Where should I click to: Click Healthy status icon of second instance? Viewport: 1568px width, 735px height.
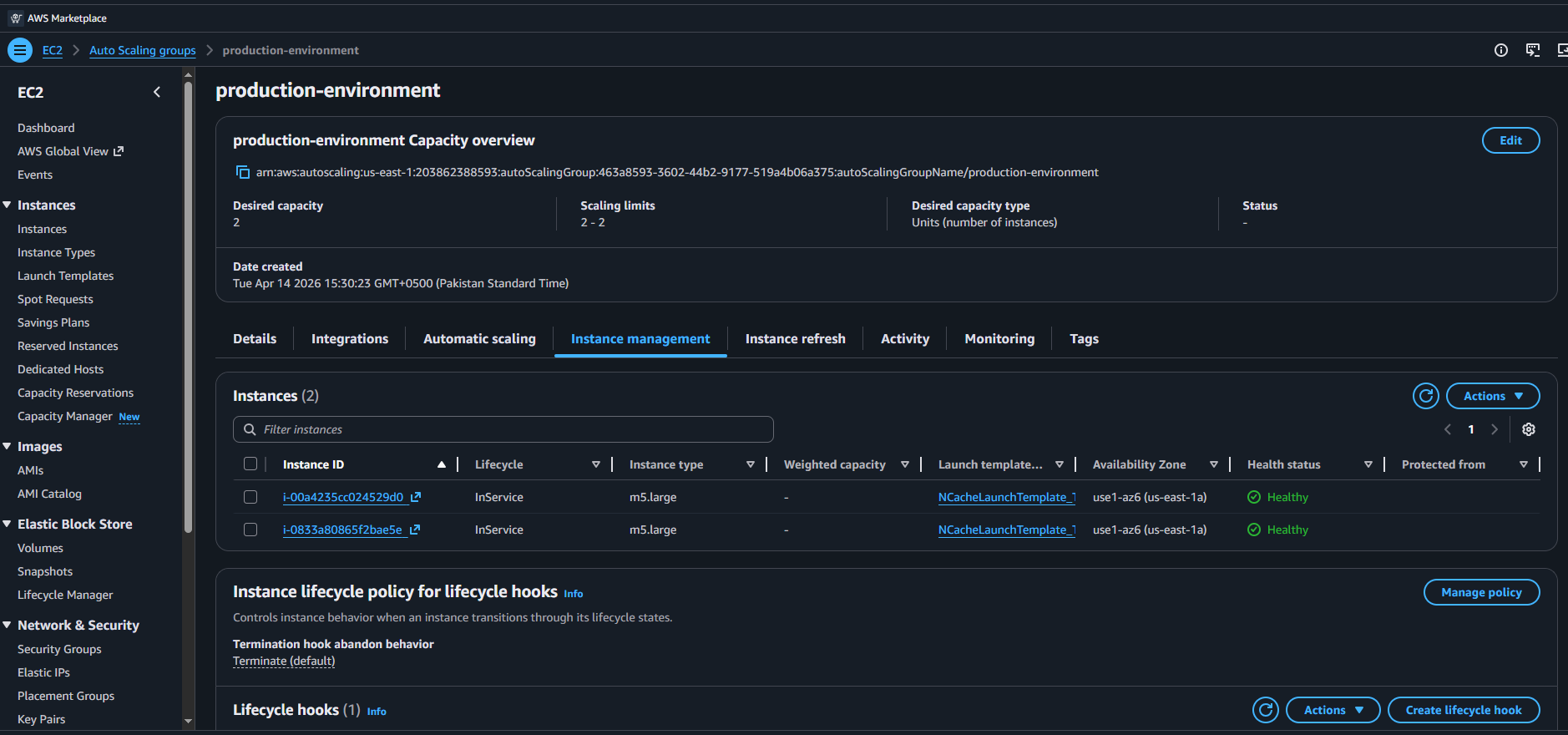coord(1254,530)
